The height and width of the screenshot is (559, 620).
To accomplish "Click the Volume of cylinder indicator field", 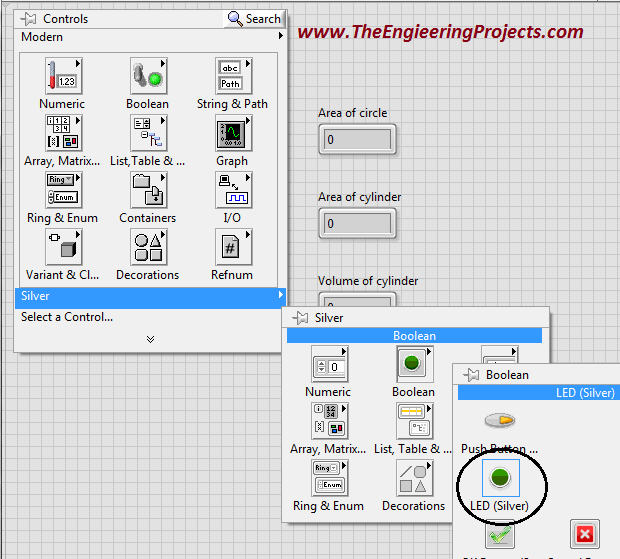I will click(x=357, y=299).
